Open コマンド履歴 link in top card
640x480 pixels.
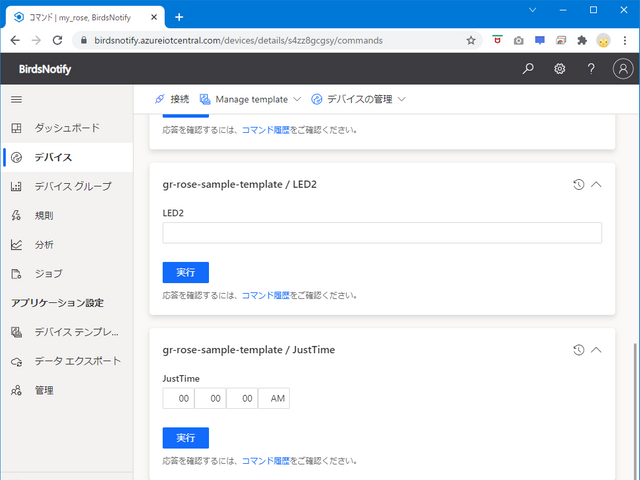point(266,130)
